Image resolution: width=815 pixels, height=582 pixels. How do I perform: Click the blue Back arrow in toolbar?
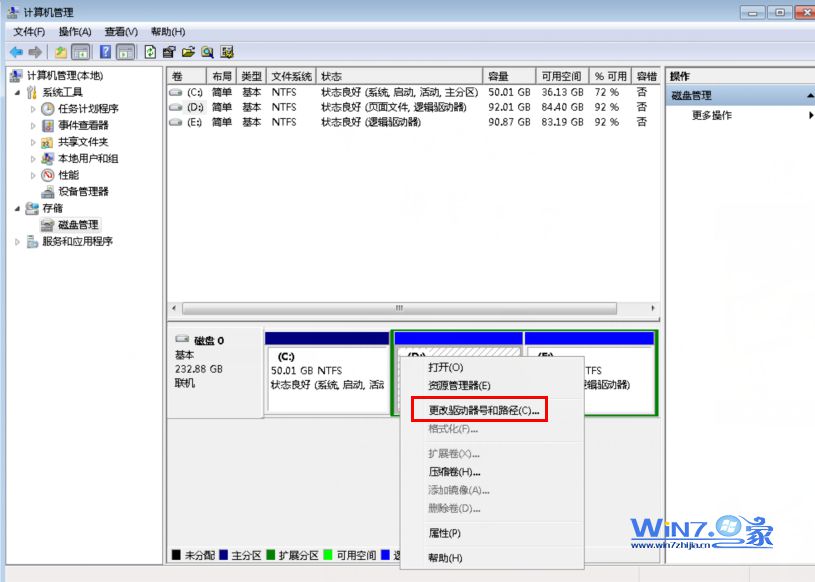[x=16, y=52]
